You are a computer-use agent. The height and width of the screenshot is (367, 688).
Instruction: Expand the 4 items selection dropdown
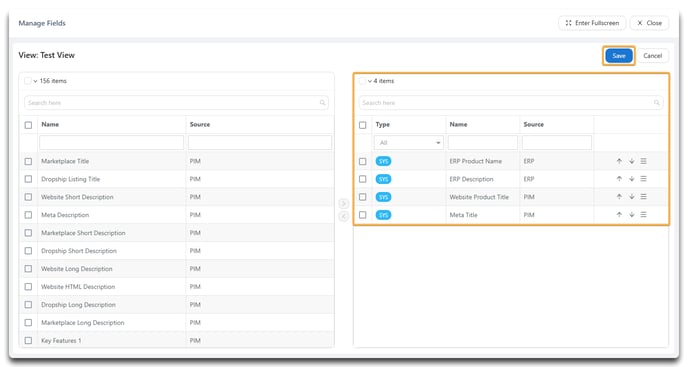[370, 81]
